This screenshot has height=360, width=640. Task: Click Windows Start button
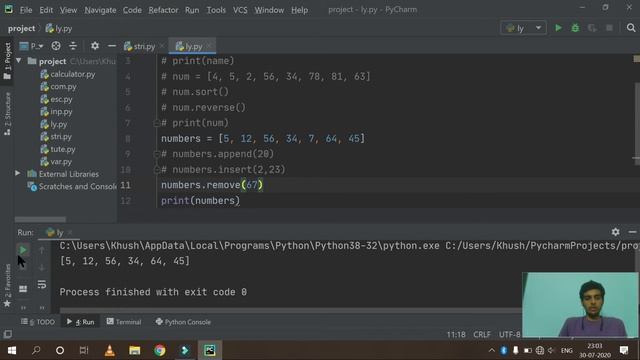pyautogui.click(x=12, y=350)
